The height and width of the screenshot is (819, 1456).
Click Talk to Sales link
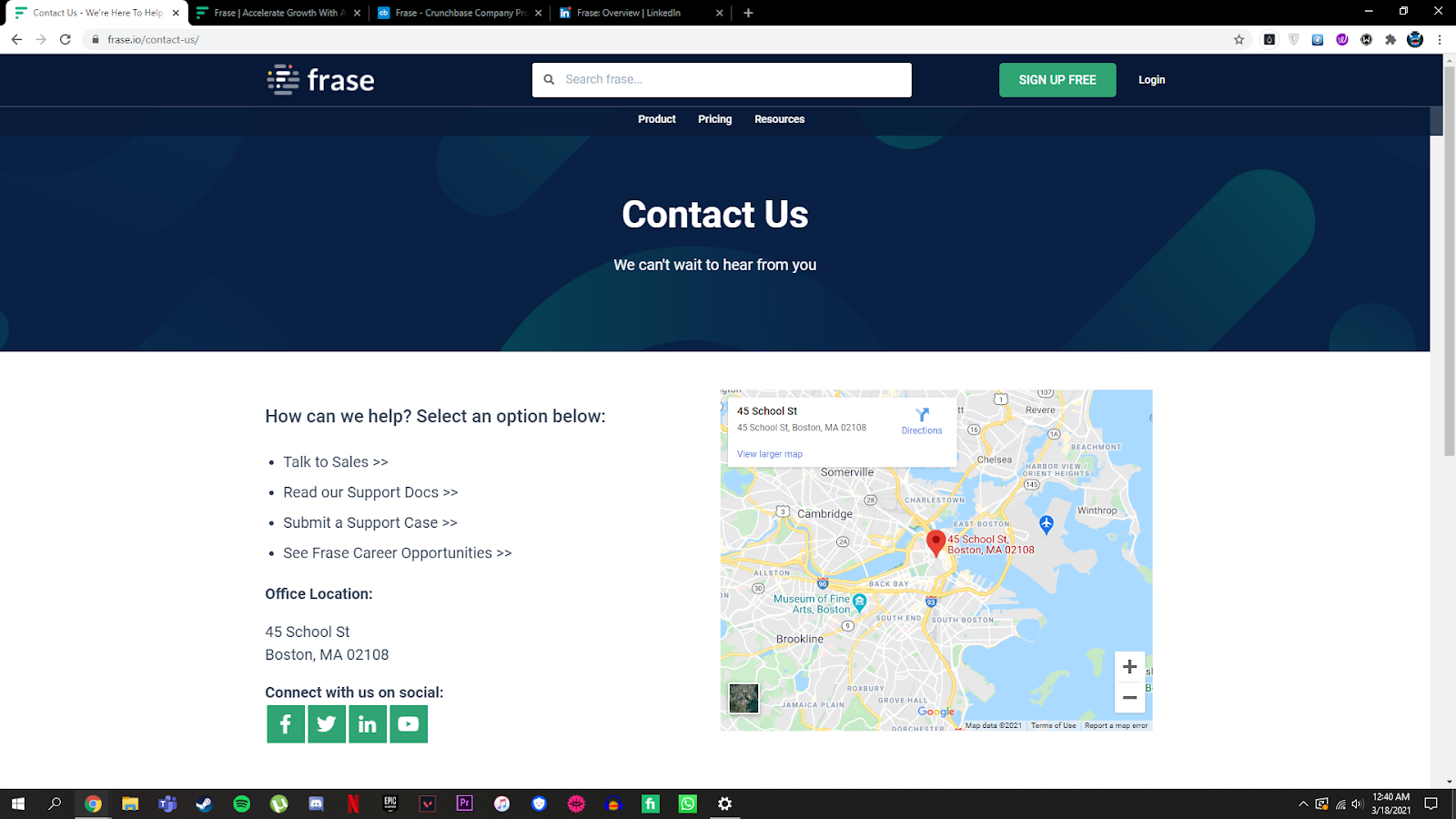pos(336,462)
